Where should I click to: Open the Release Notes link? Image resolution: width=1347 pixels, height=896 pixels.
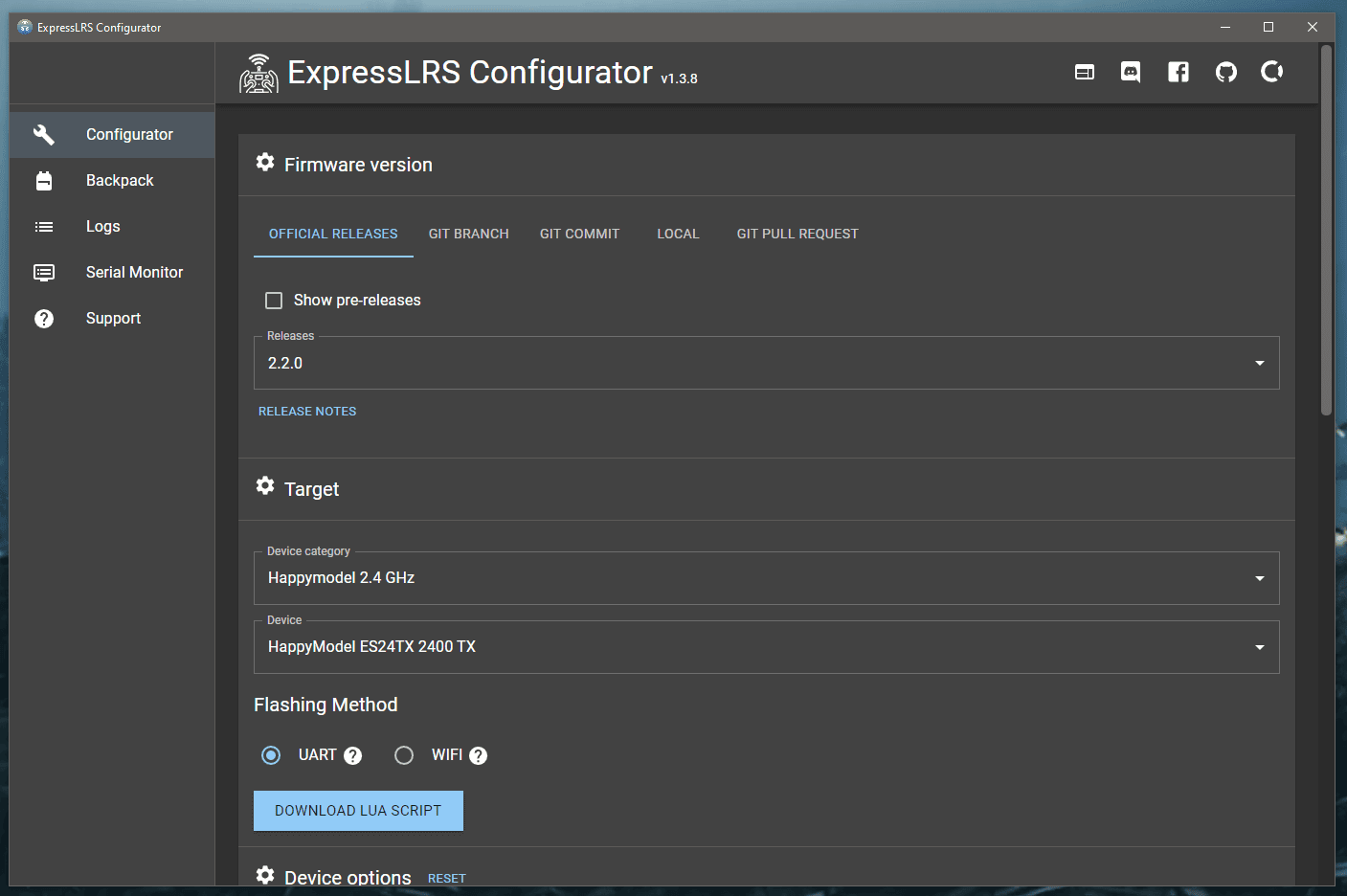click(307, 412)
